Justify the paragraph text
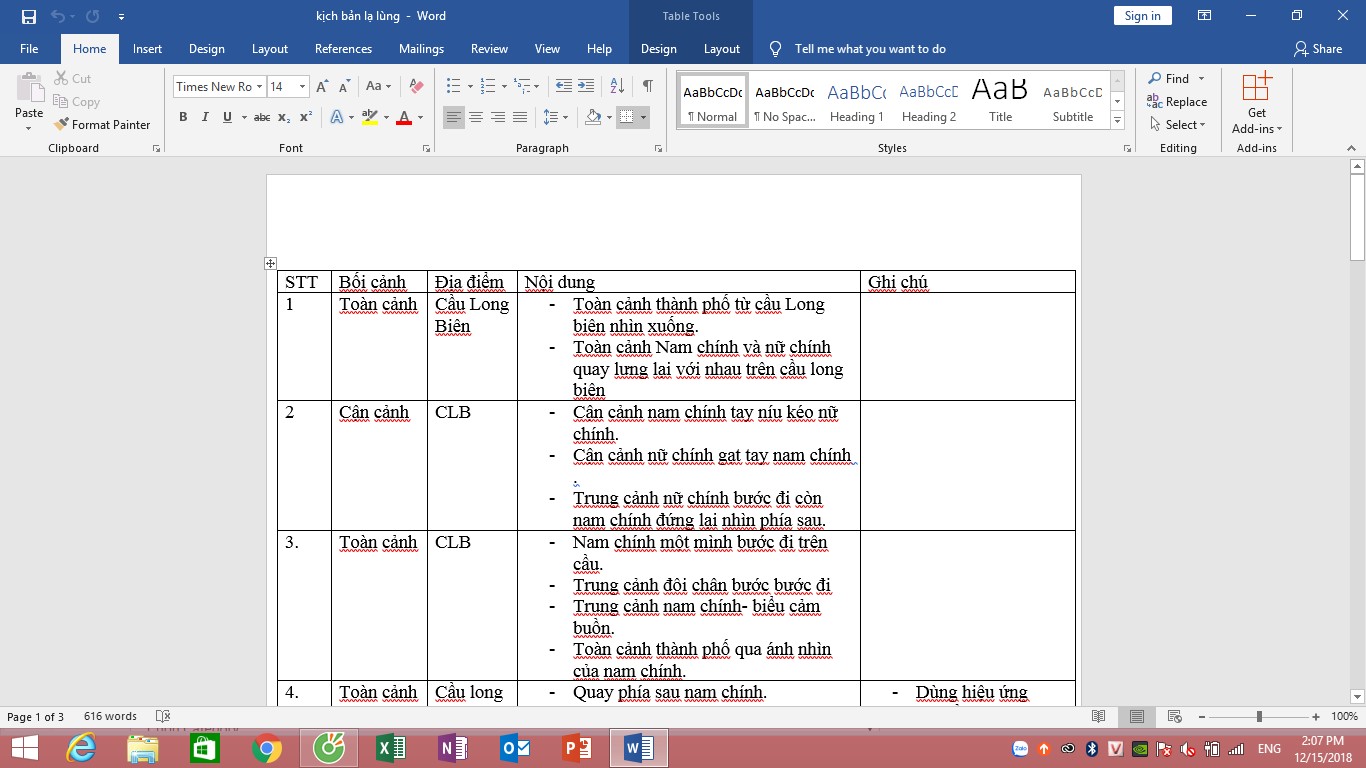 tap(520, 117)
